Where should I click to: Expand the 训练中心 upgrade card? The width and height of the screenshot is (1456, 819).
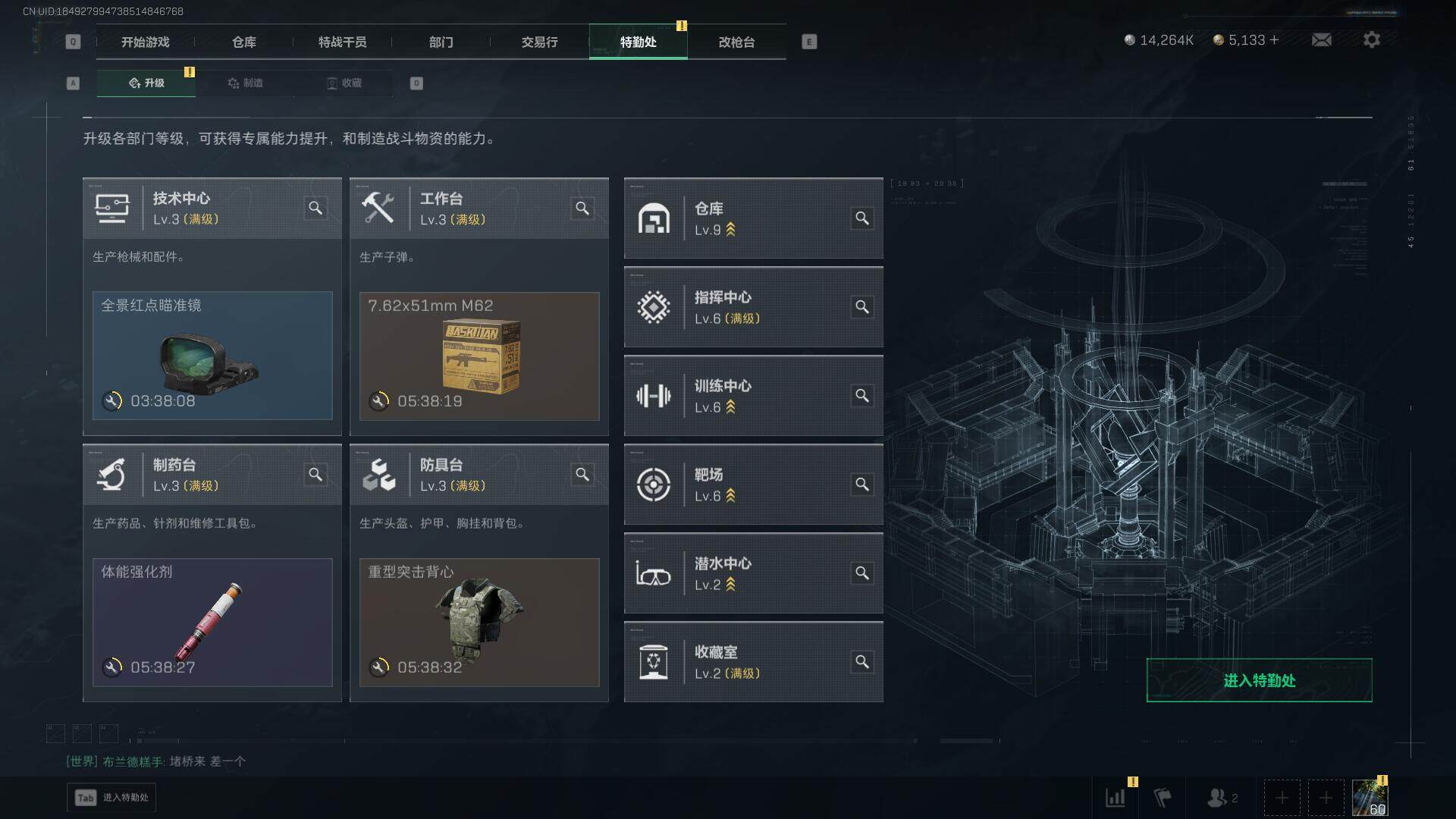coord(753,396)
